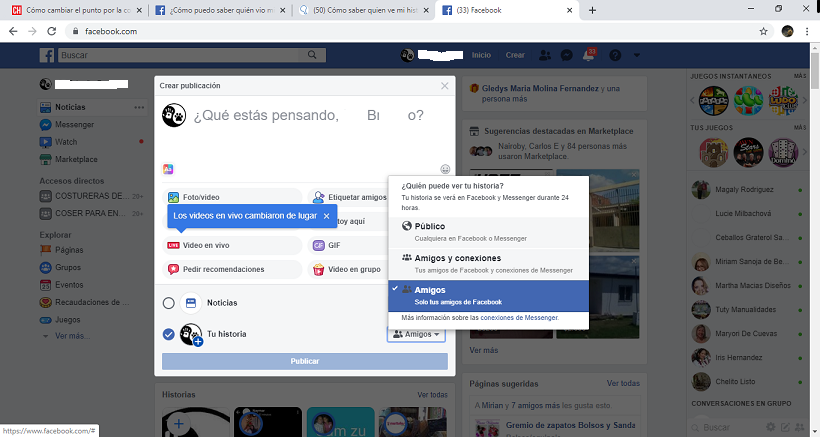Click the Publicar button

tap(305, 361)
